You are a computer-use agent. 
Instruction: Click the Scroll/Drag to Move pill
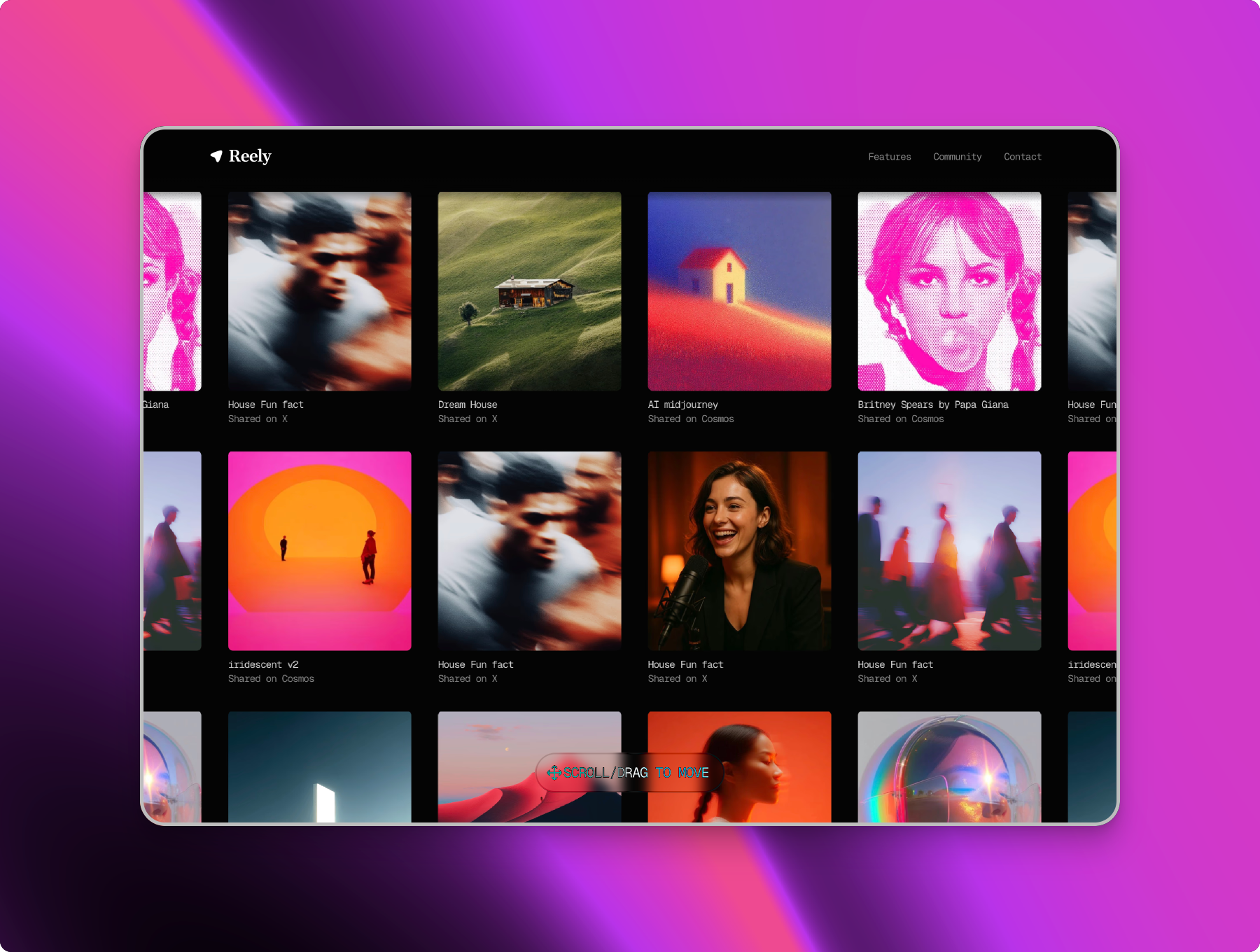[629, 773]
